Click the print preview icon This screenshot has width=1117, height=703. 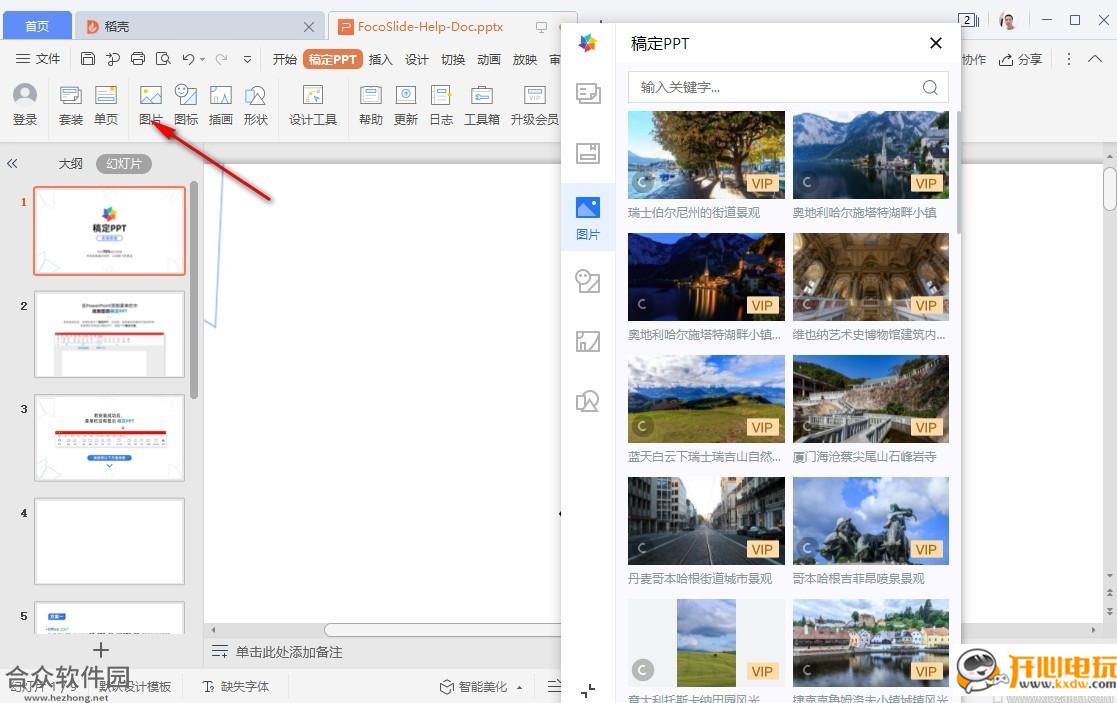(x=163, y=59)
